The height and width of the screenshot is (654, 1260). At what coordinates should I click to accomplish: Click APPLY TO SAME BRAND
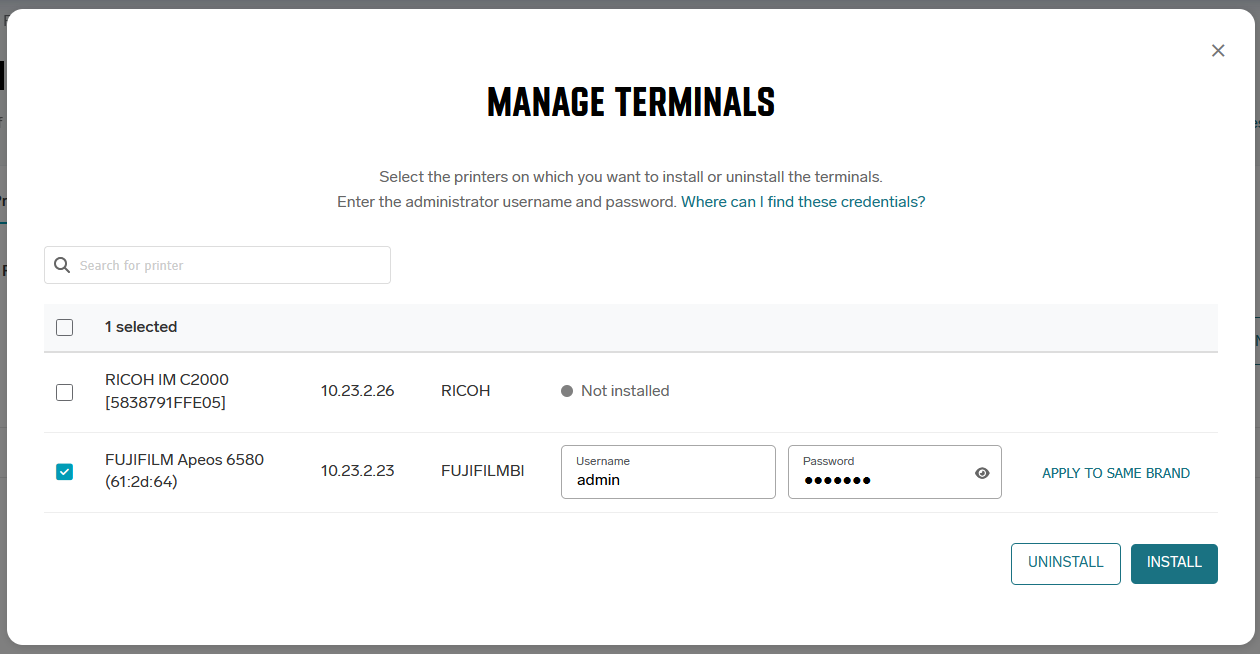pyautogui.click(x=1116, y=473)
